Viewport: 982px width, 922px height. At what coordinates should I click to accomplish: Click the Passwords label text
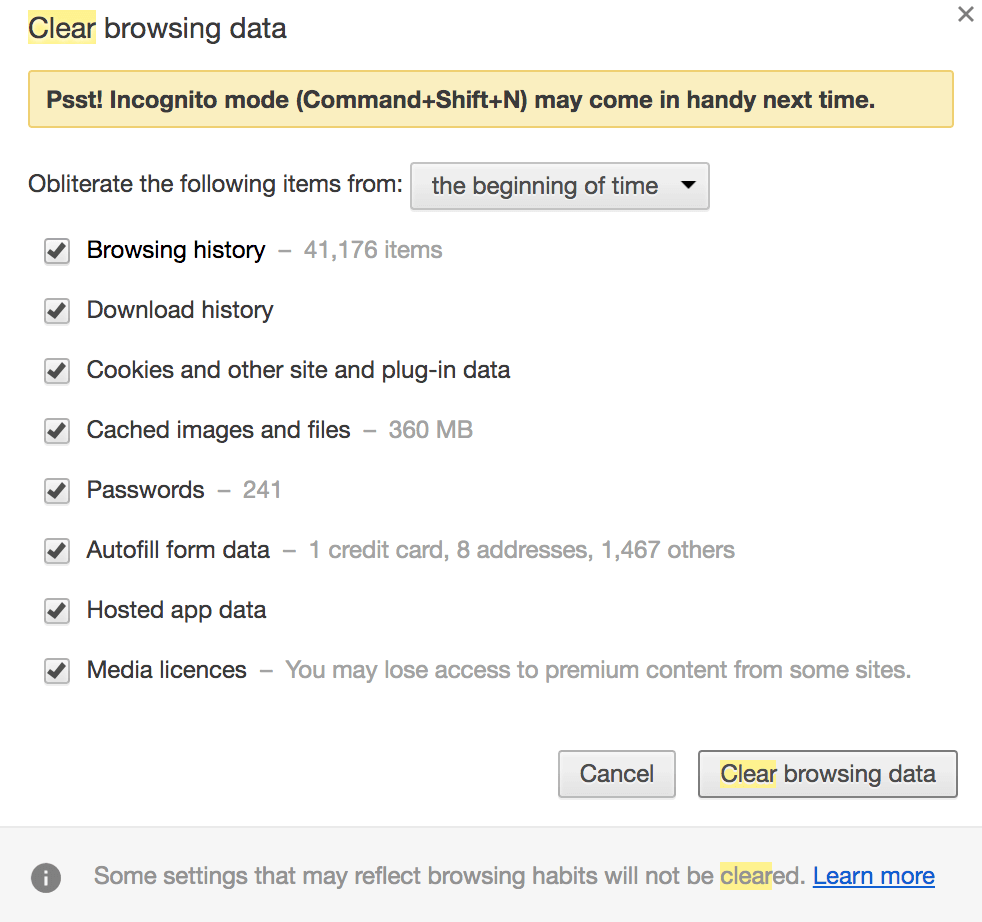145,490
